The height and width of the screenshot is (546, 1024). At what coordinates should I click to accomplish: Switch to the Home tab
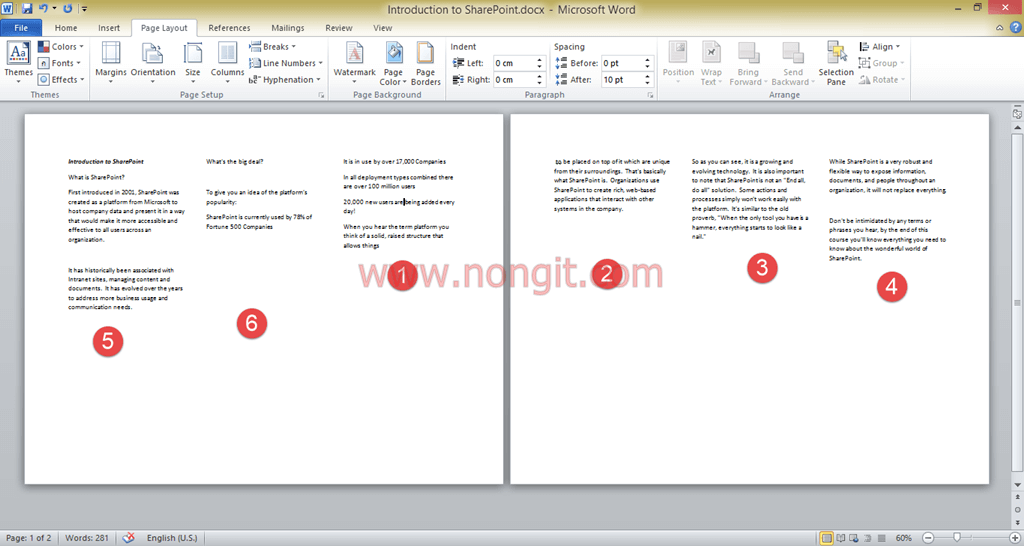(66, 27)
